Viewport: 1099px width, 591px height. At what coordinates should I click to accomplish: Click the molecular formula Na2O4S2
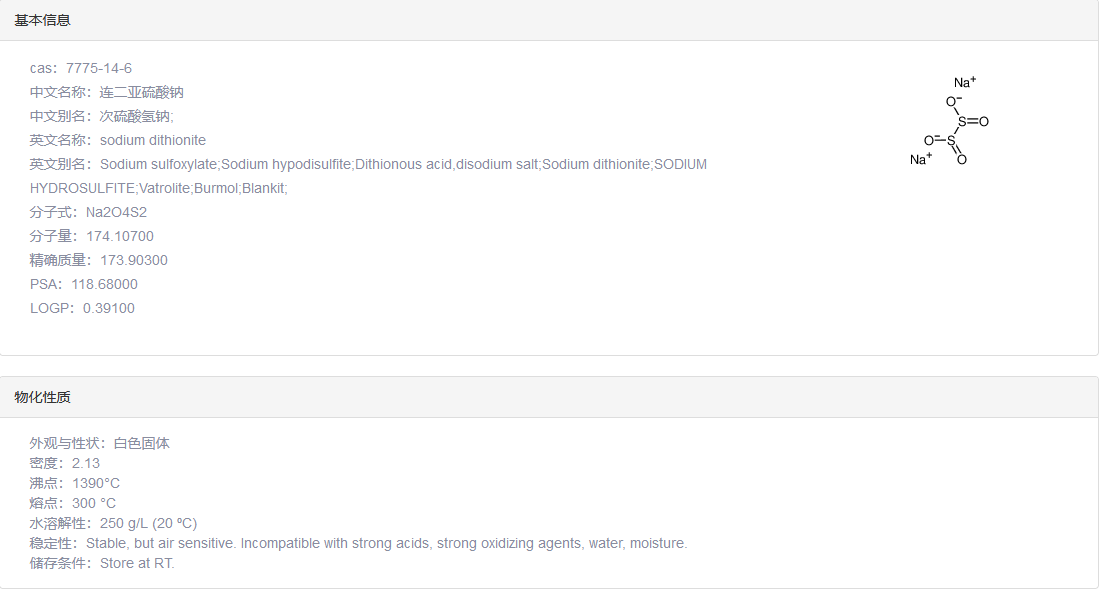116,212
